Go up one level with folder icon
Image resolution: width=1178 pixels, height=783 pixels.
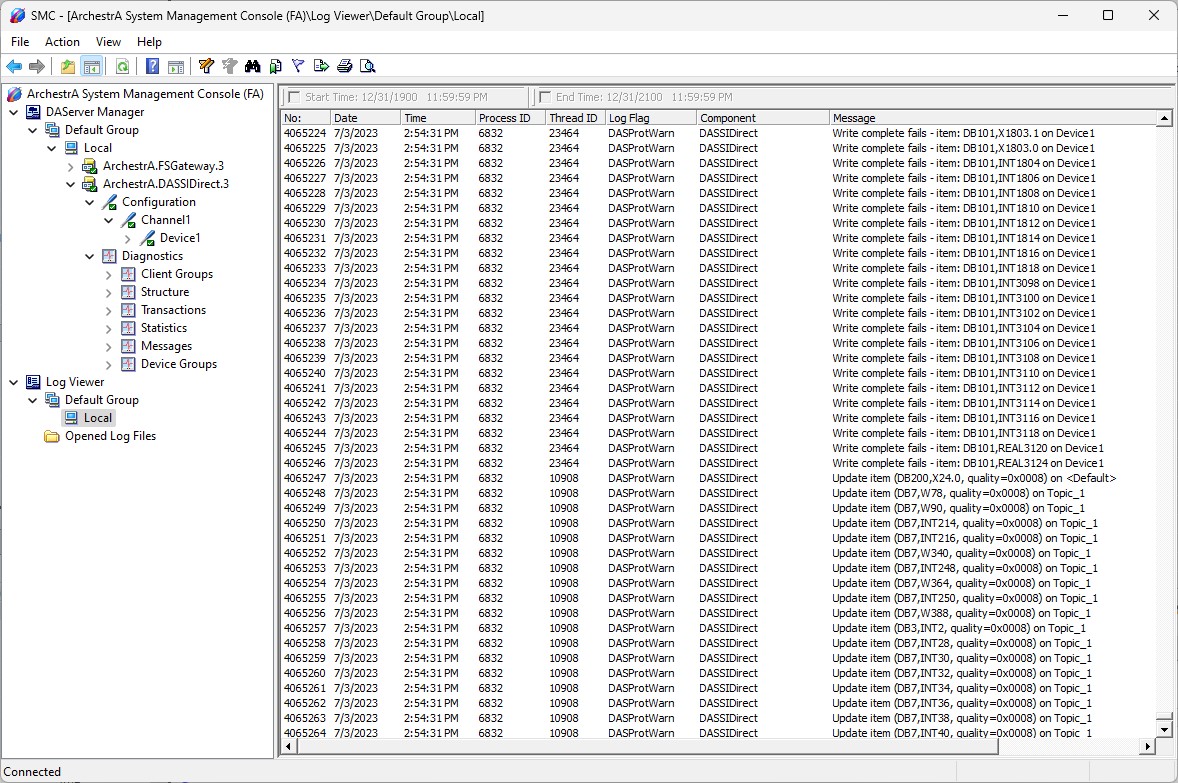[x=68, y=66]
